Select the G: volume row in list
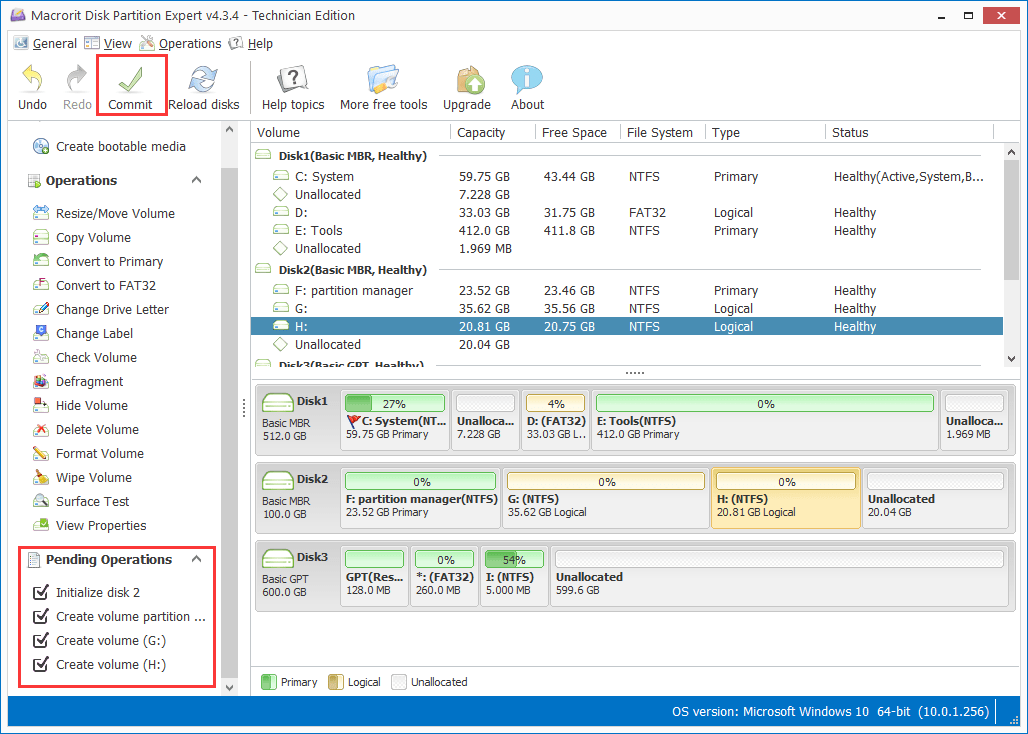This screenshot has width=1028, height=734. coord(627,309)
